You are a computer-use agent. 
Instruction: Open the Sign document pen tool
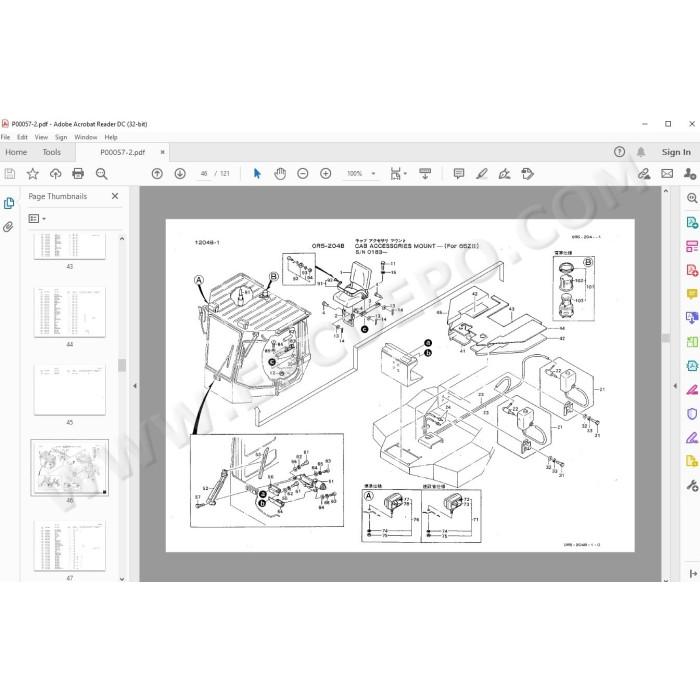coord(504,174)
